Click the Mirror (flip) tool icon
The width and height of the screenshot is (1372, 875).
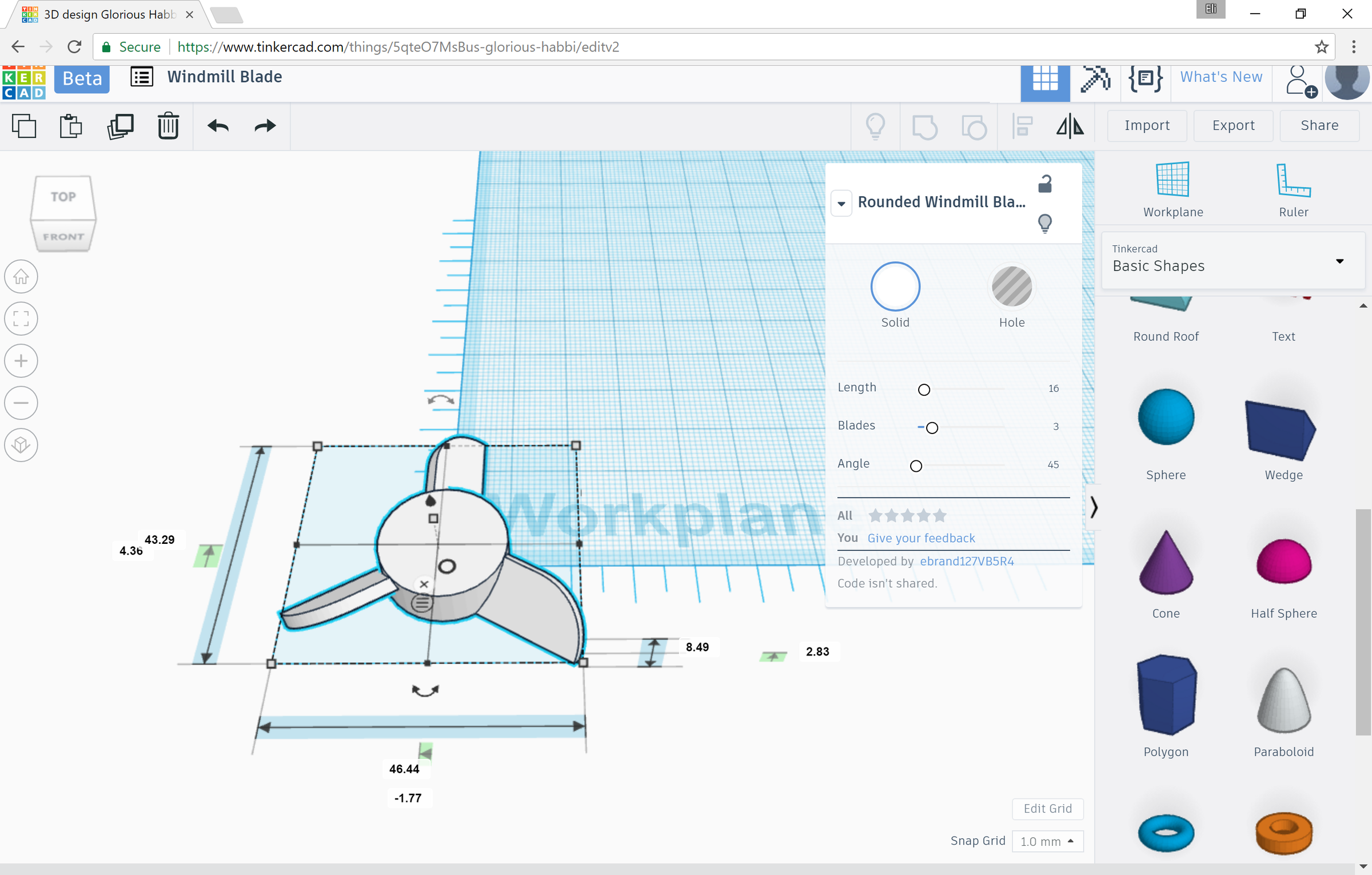coord(1070,126)
